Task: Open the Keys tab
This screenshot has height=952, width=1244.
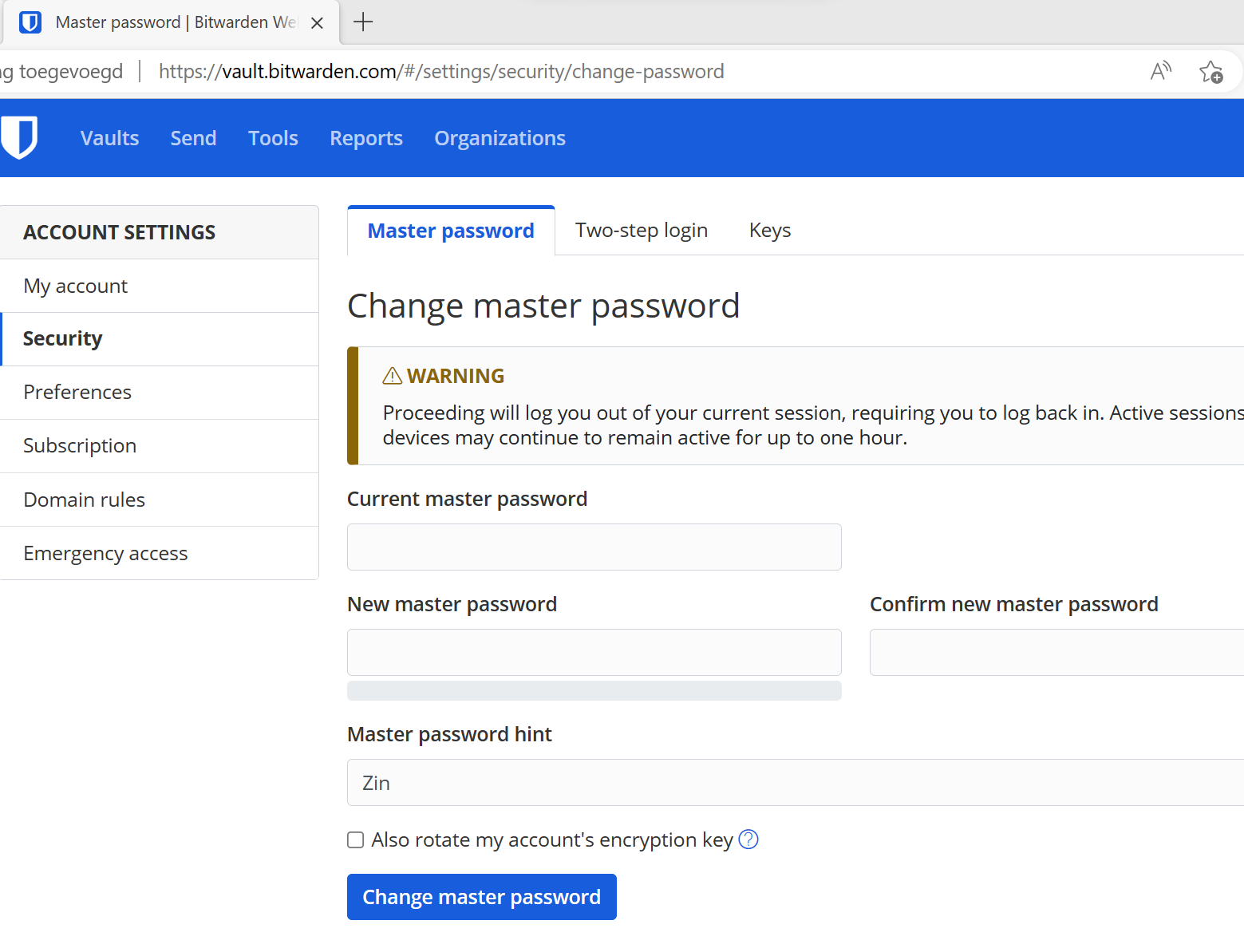Action: (770, 231)
